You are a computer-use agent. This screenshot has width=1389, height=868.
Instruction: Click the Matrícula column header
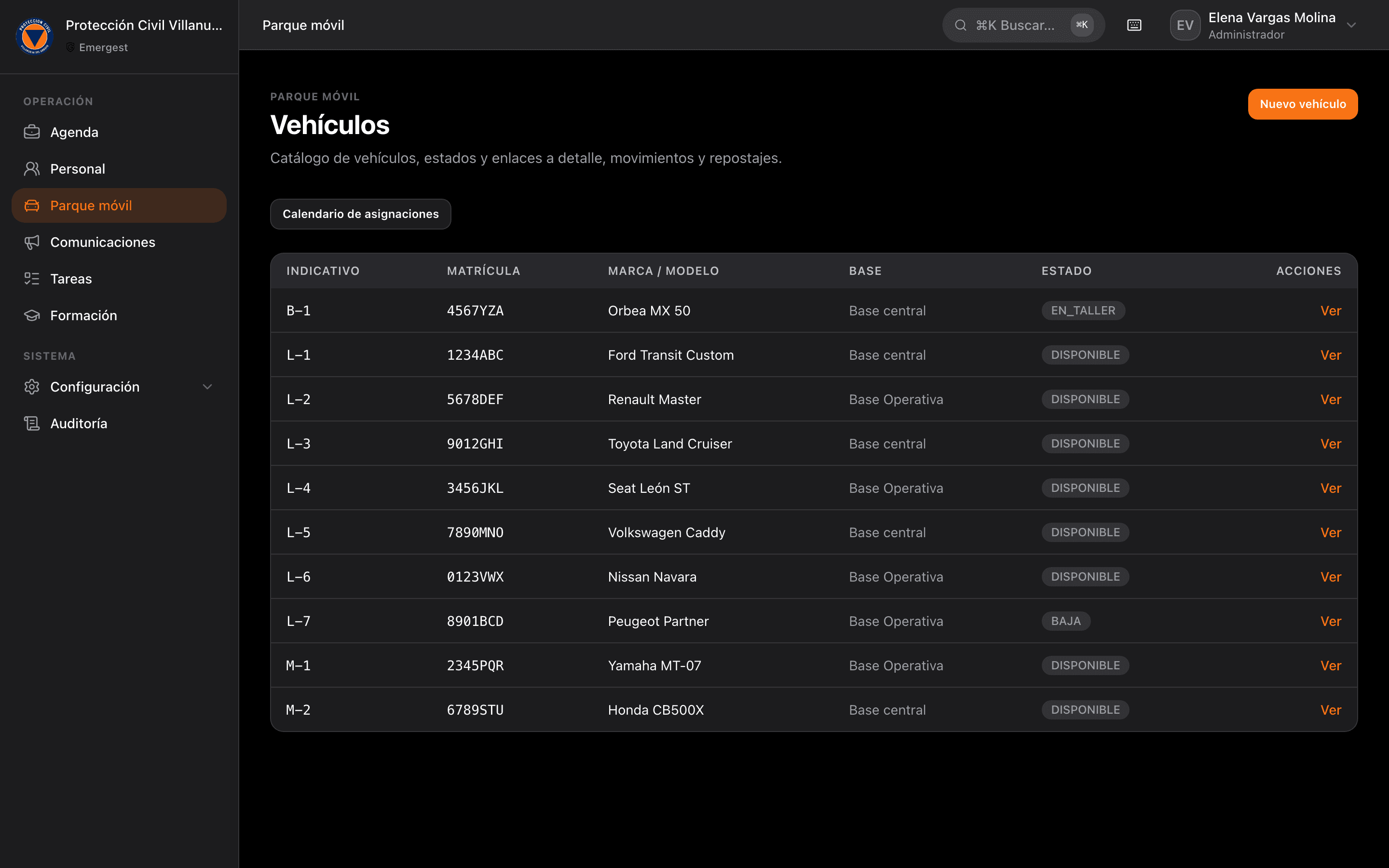(x=484, y=271)
